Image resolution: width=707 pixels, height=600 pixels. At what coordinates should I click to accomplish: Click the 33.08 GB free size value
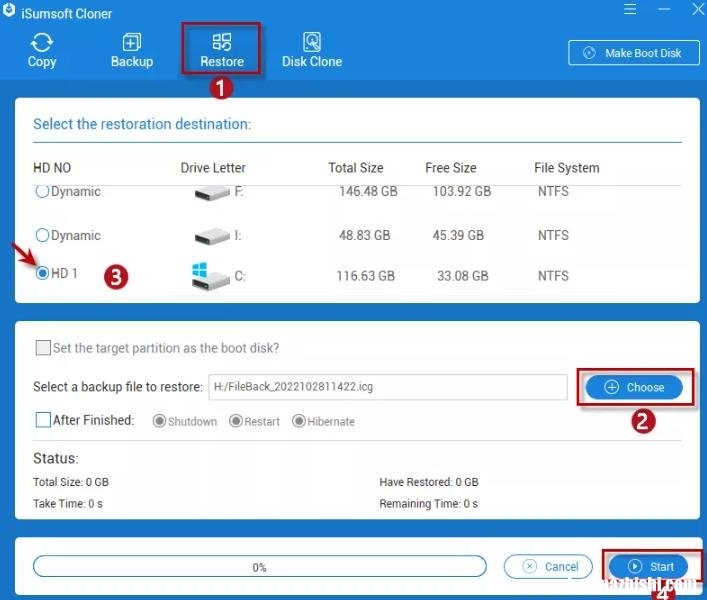pyautogui.click(x=463, y=276)
